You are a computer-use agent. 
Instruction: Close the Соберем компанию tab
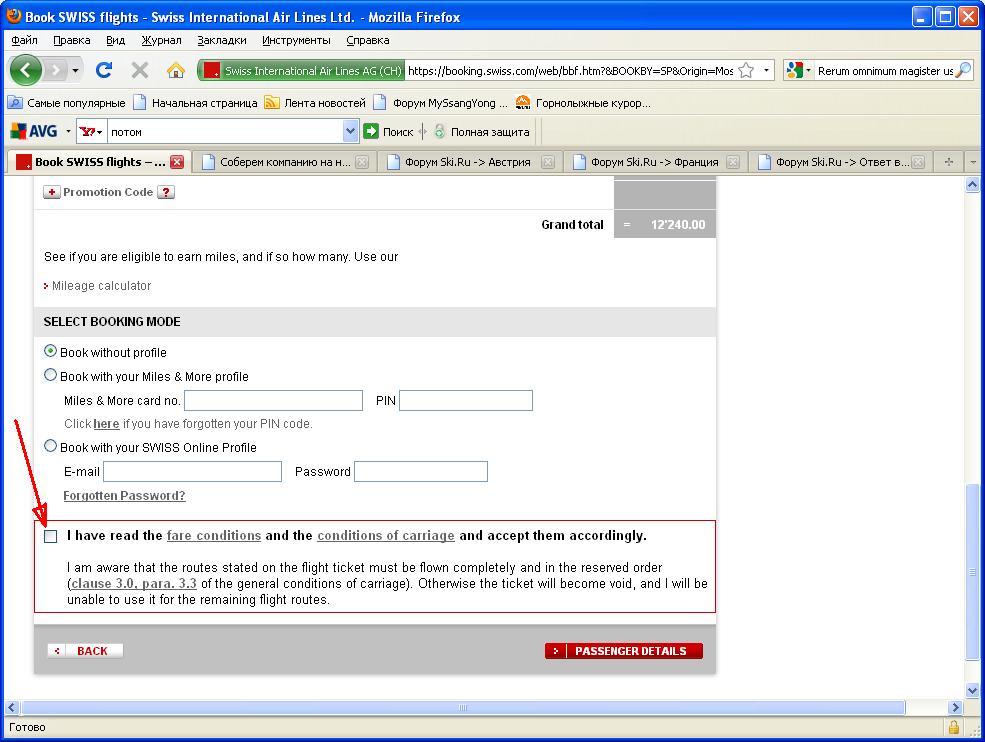pos(362,162)
